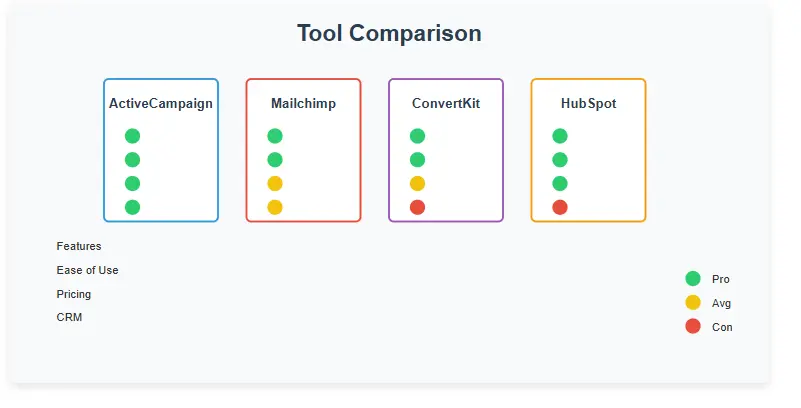
Task: Click the Tool Comparison title
Action: coord(389,33)
